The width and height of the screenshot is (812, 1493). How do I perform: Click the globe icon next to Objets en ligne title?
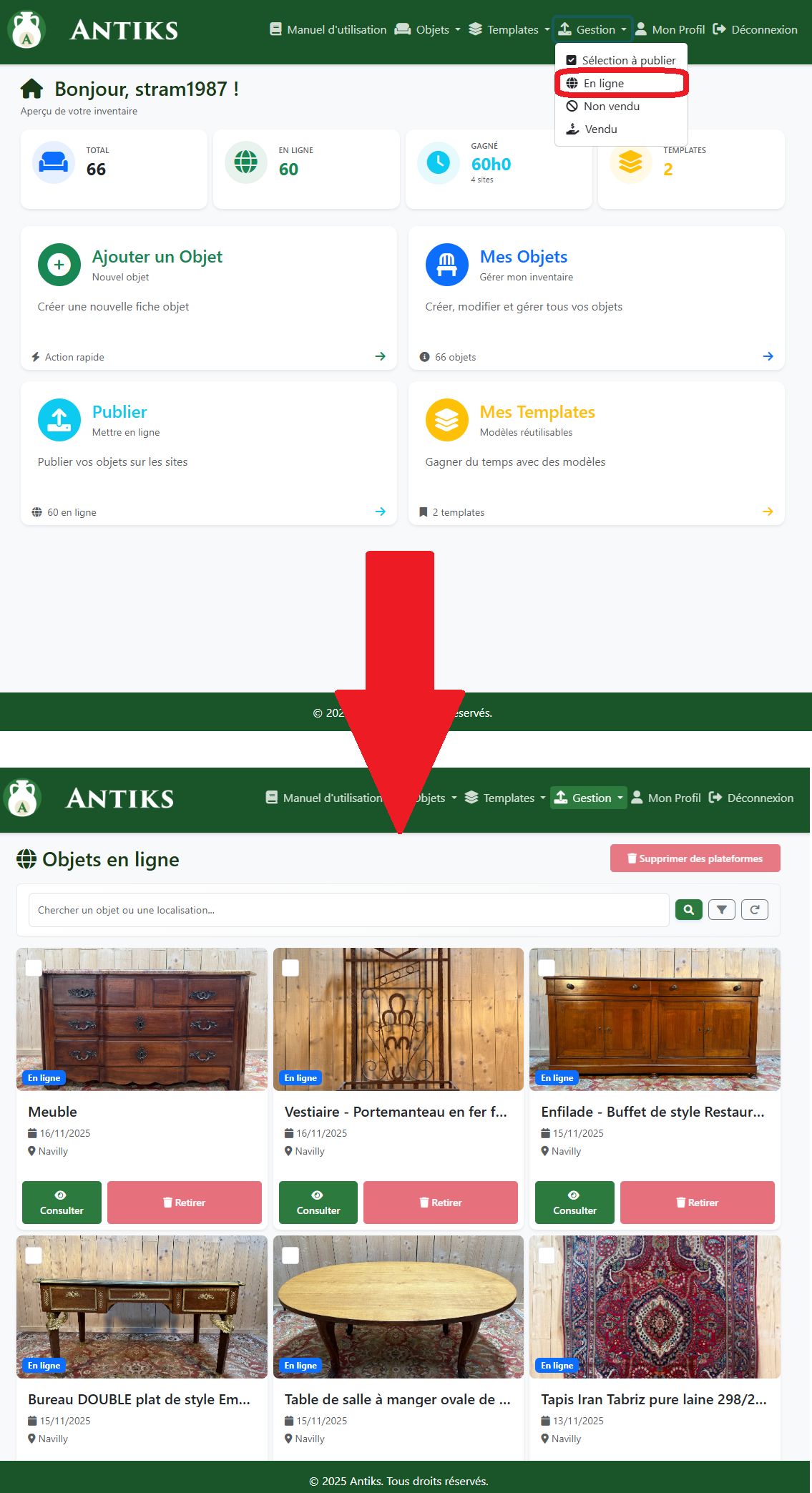coord(26,858)
